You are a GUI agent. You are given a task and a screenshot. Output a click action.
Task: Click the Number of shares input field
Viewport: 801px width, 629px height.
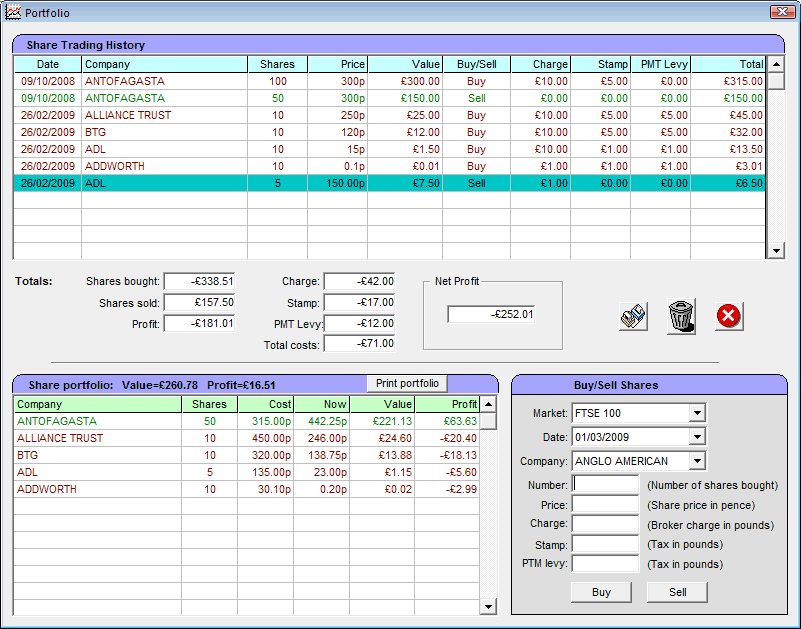[605, 485]
